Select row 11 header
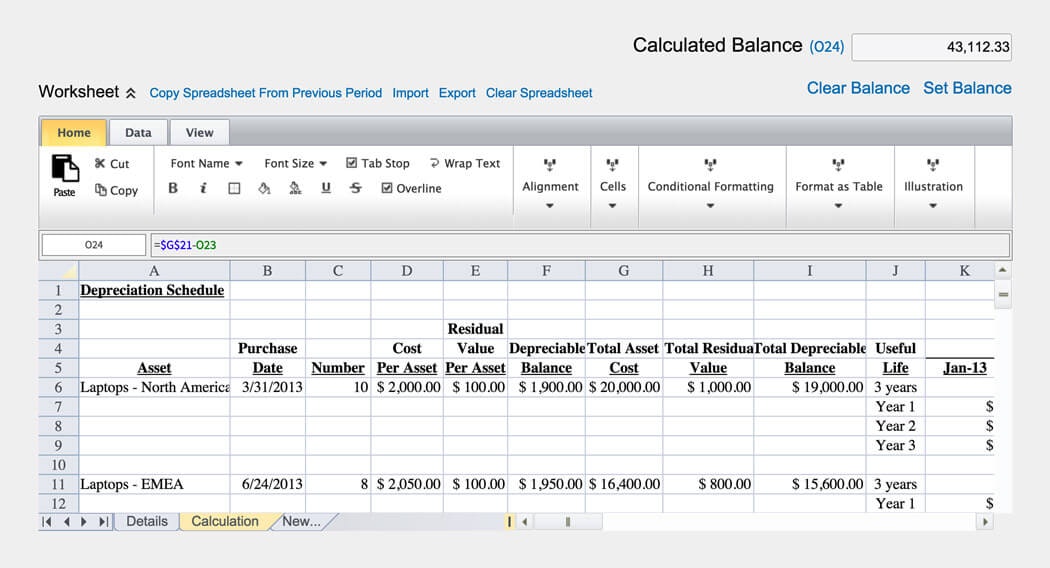This screenshot has width=1050, height=568. click(59, 484)
